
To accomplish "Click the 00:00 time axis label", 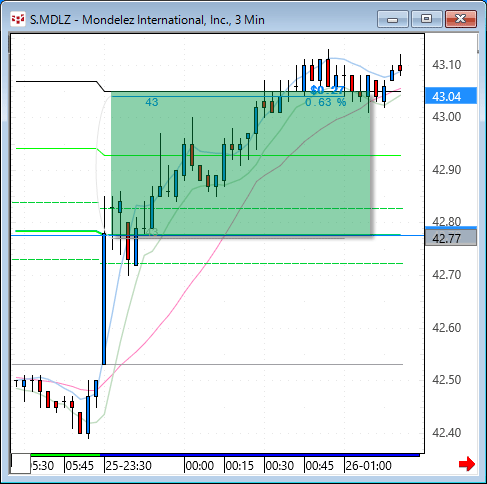I will click(200, 466).
